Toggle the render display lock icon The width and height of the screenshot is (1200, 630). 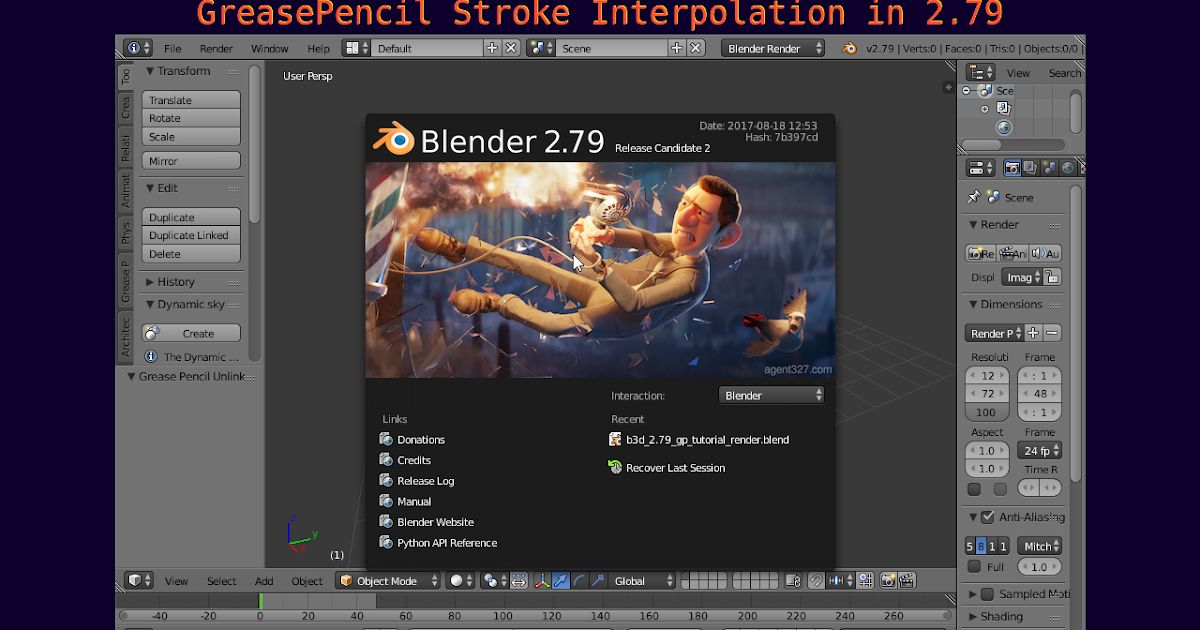(1052, 277)
